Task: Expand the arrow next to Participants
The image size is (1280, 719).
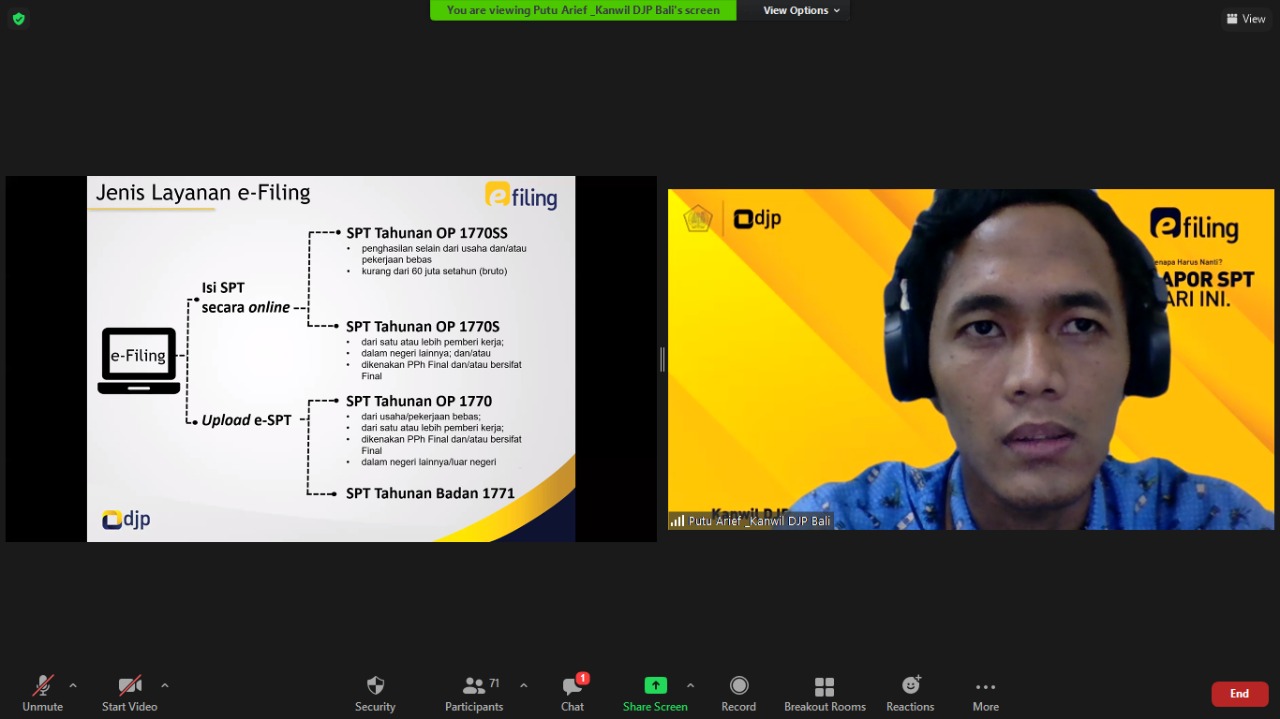Action: [x=524, y=686]
